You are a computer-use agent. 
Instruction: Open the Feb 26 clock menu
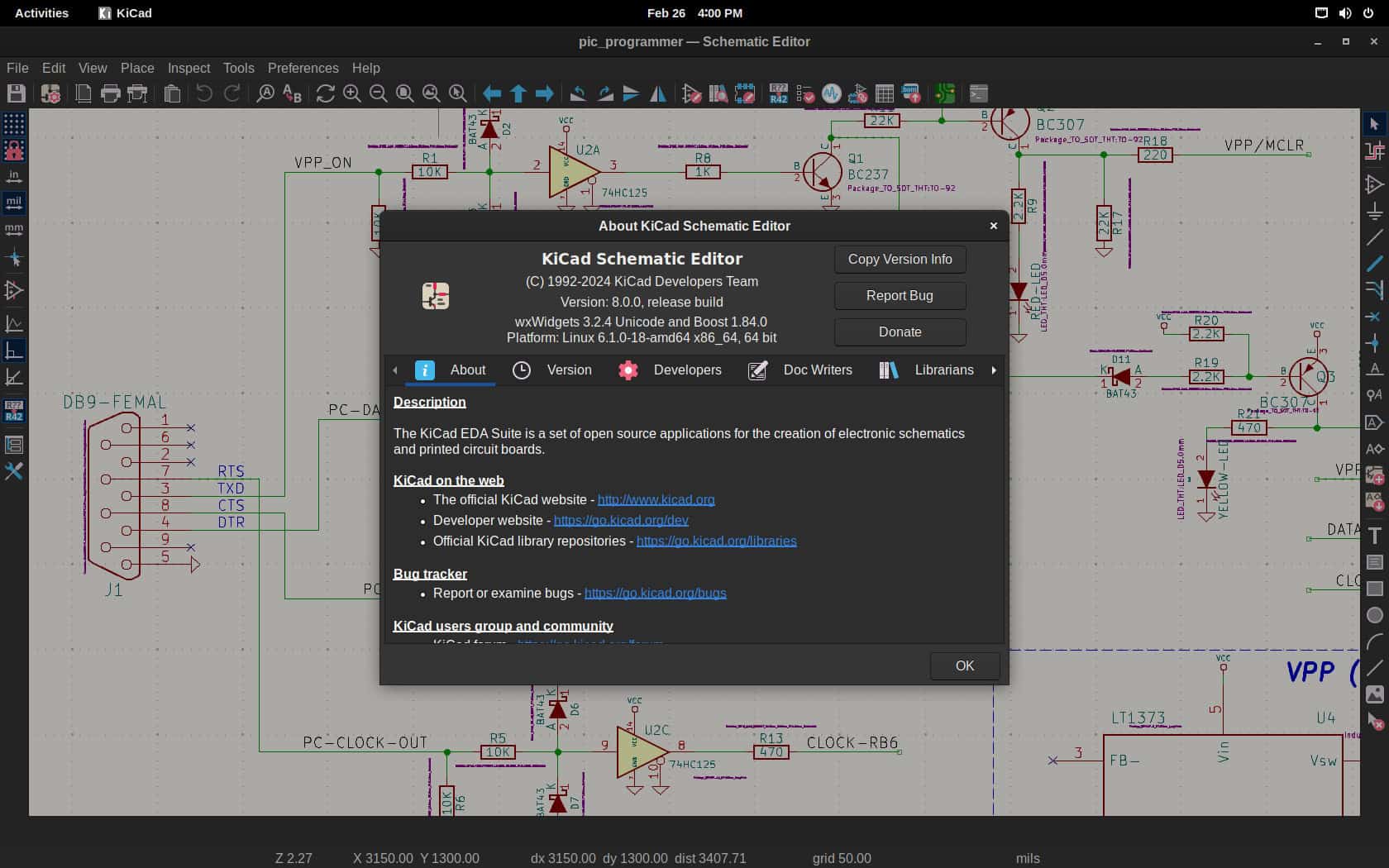point(694,13)
